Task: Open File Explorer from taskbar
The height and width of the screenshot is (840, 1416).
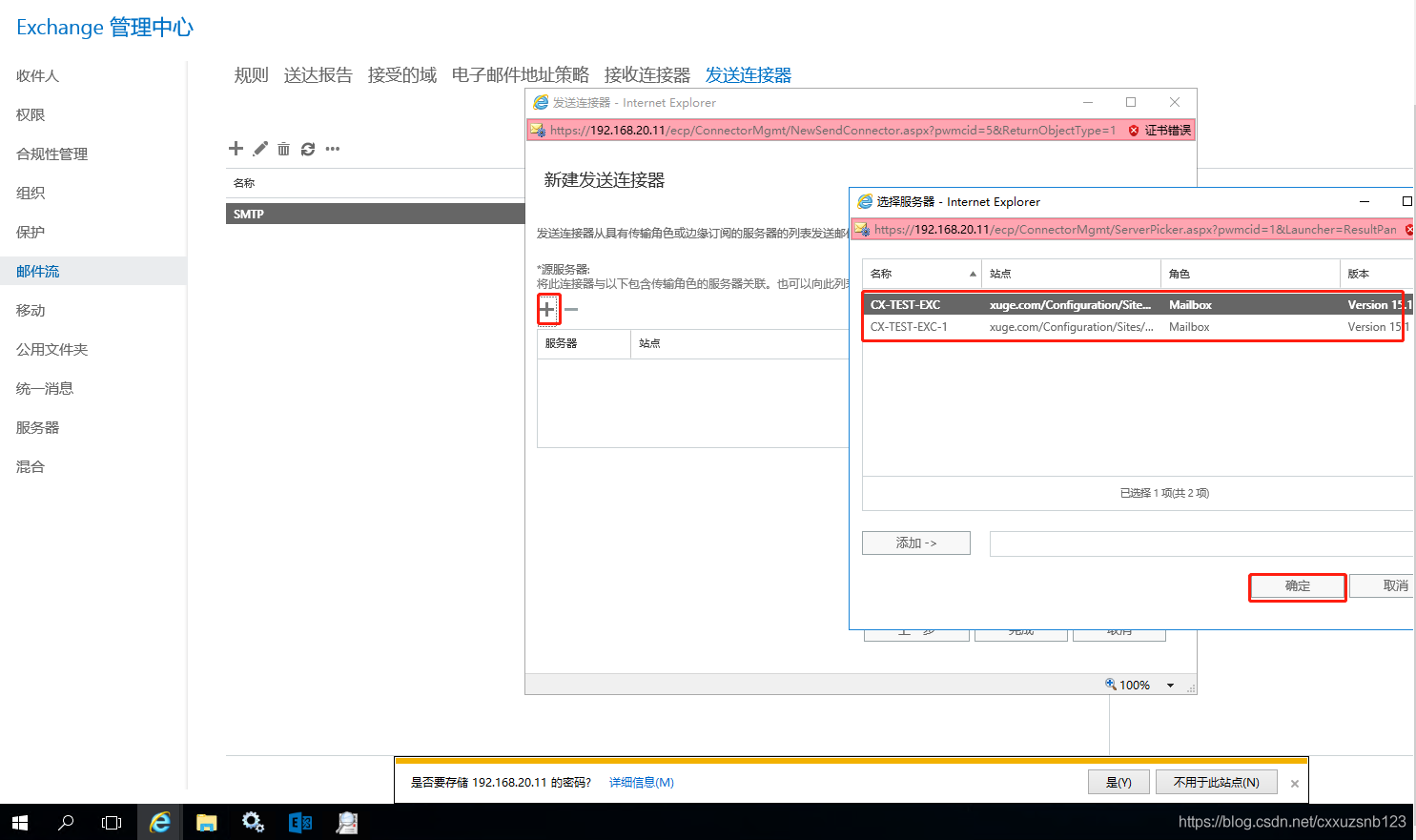Action: [206, 822]
